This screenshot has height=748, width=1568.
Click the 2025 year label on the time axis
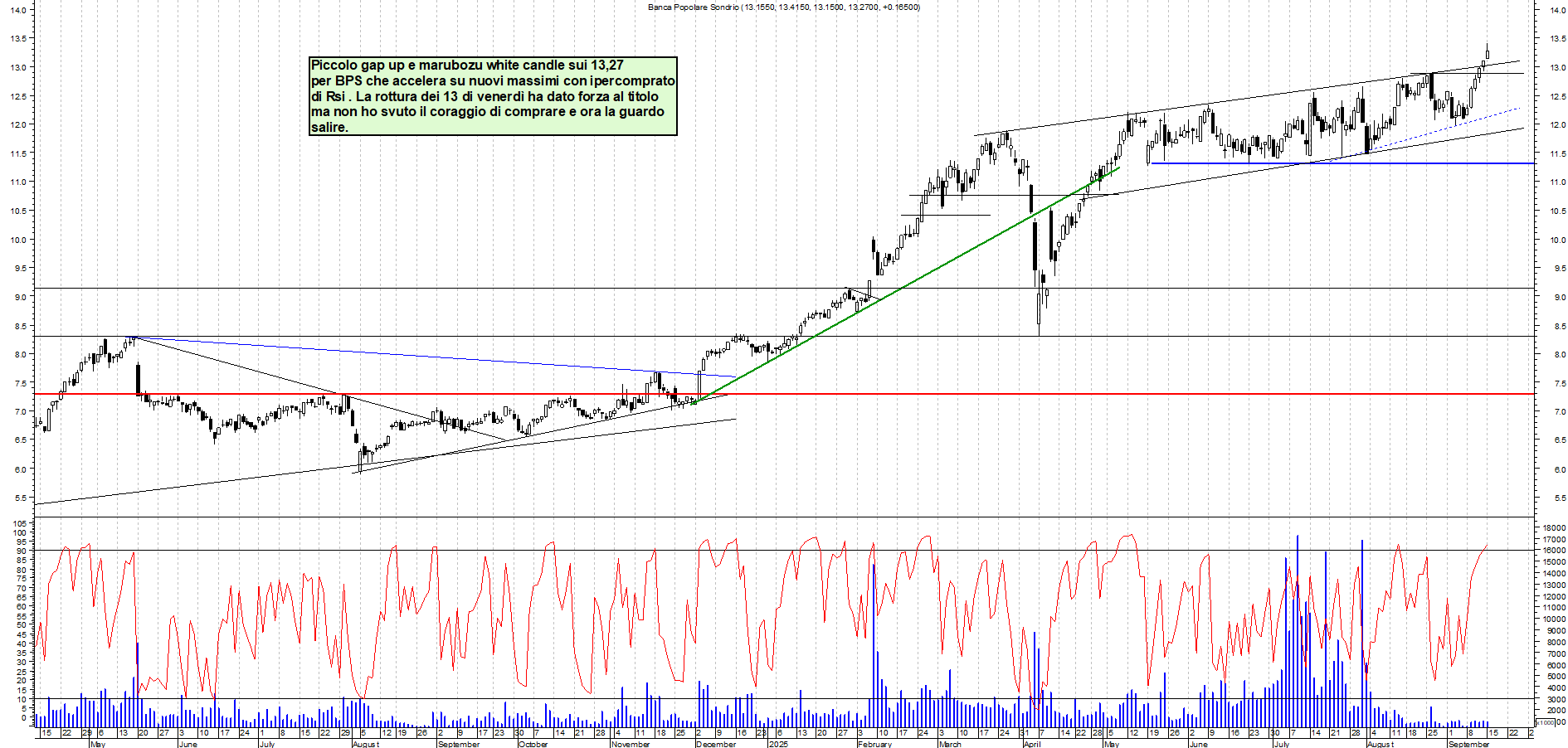click(x=778, y=744)
